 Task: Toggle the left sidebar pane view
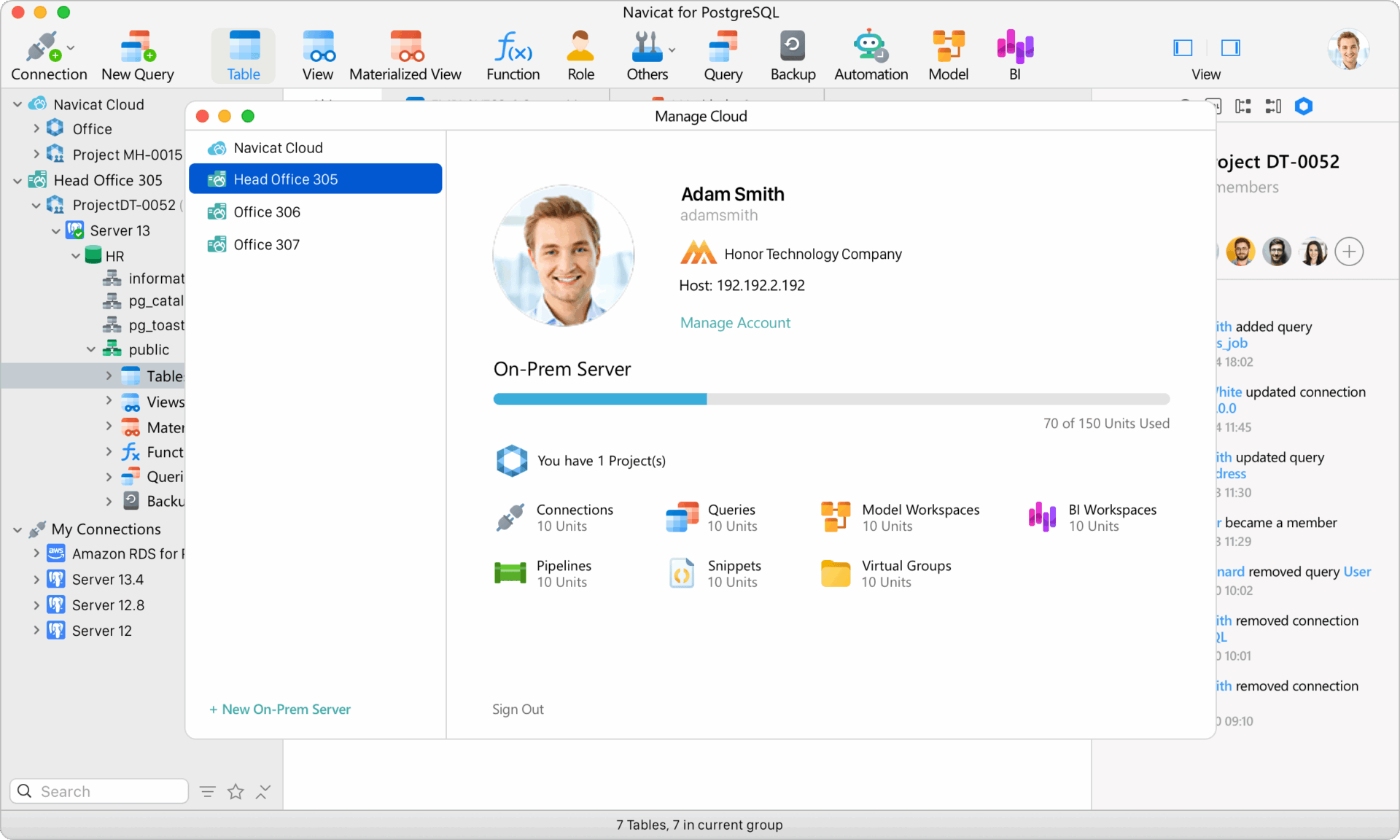1183,48
